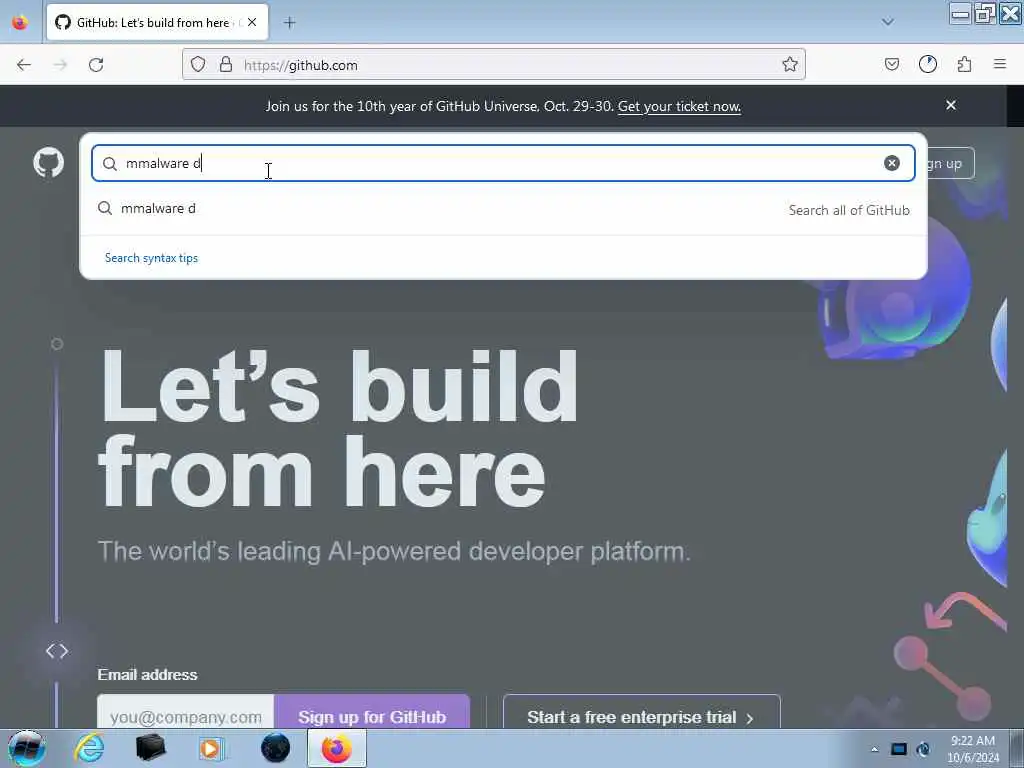Click the partially hidden Sign up button
Image resolution: width=1024 pixels, height=768 pixels.
[950, 163]
